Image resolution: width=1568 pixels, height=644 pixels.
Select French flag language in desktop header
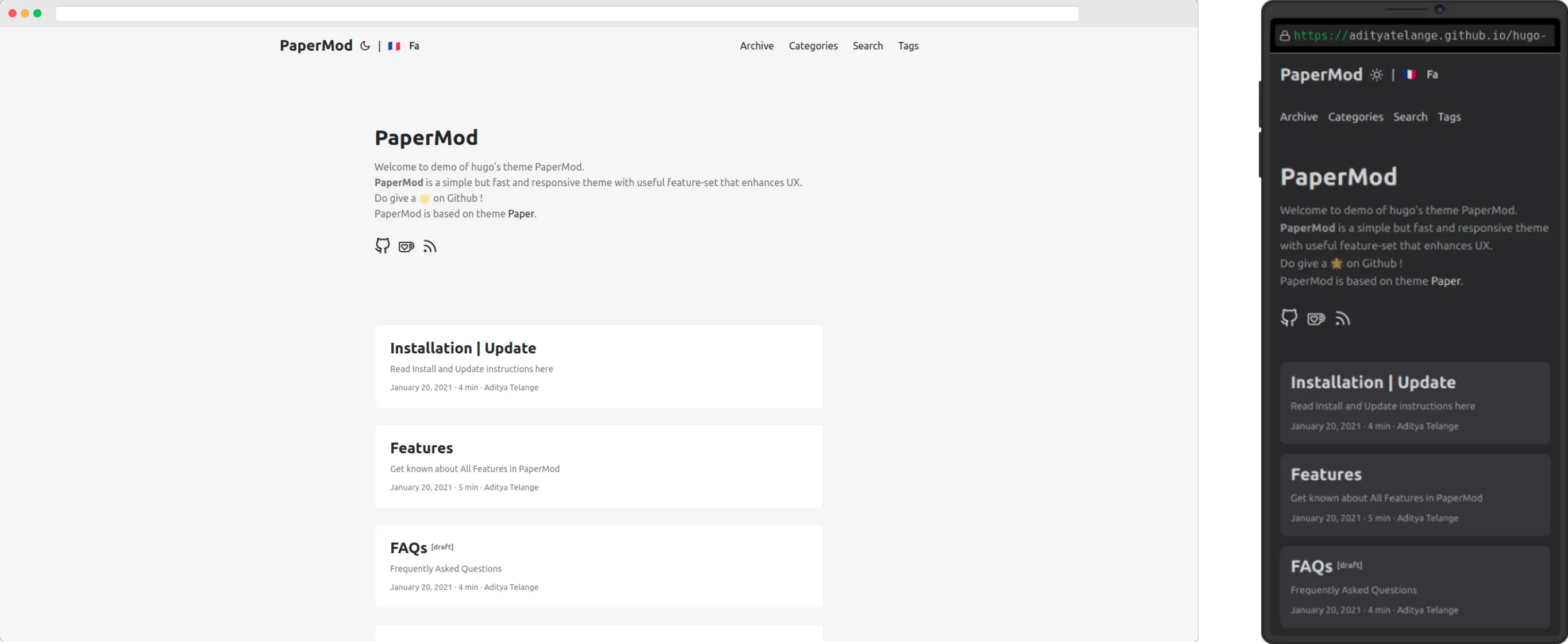click(x=394, y=45)
